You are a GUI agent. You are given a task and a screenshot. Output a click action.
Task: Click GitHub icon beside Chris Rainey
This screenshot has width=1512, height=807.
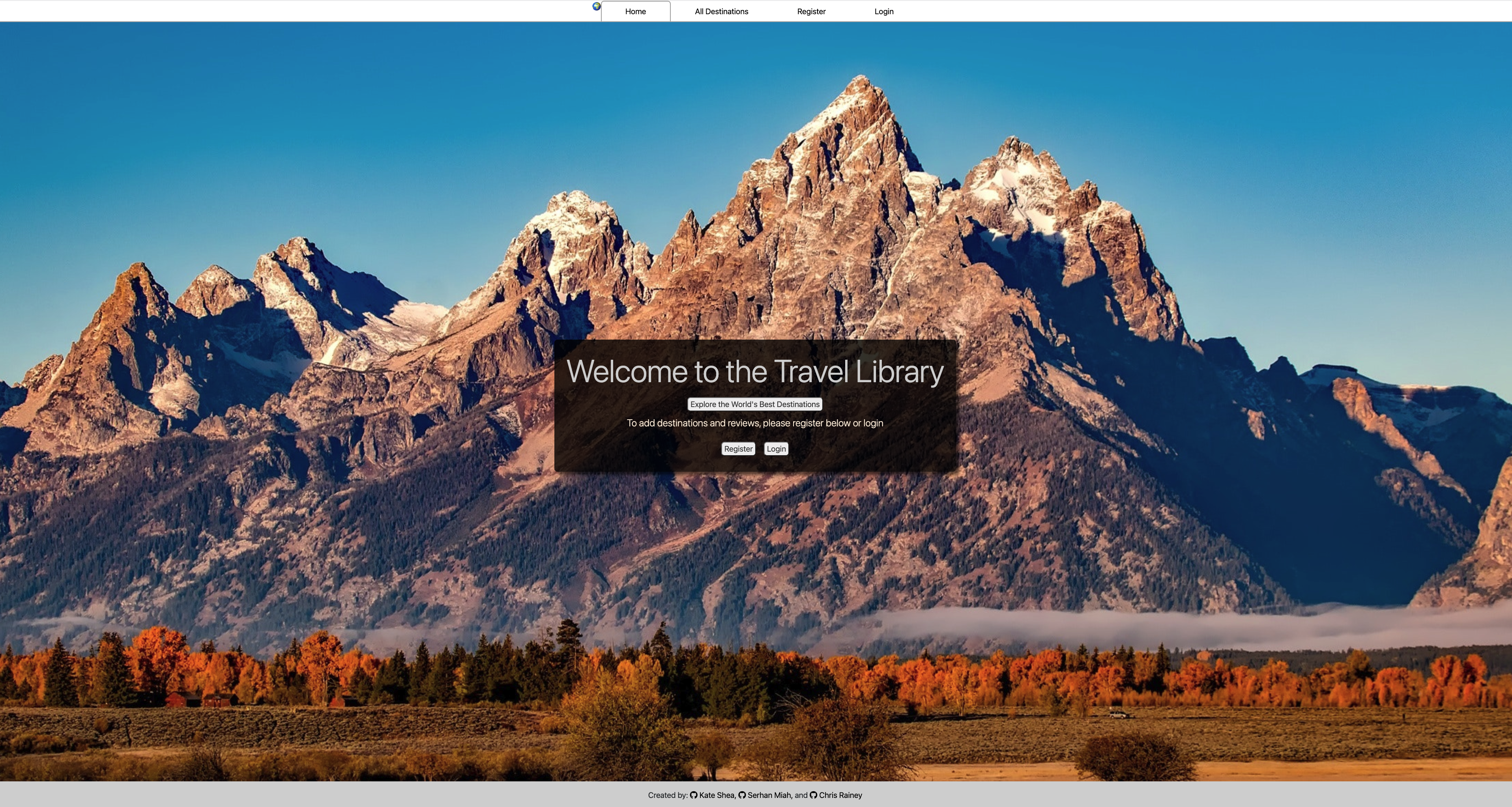(x=814, y=795)
